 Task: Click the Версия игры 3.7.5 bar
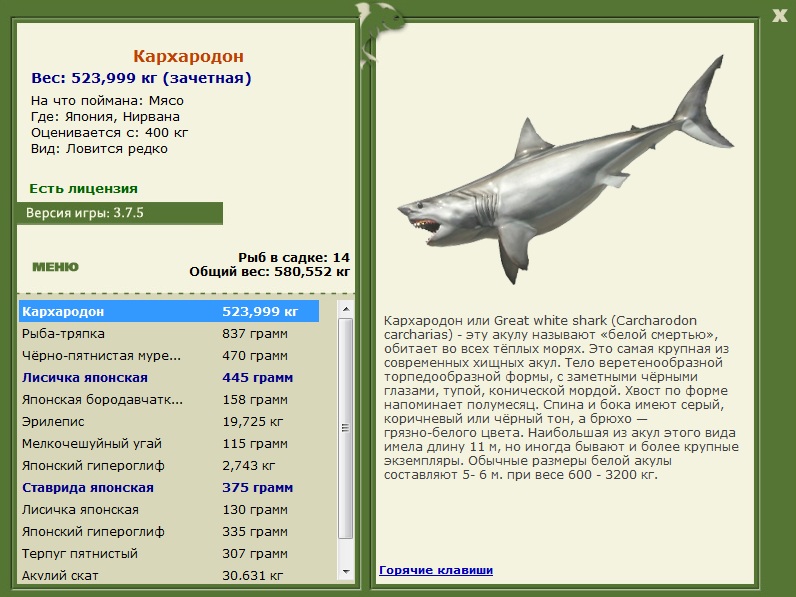[x=120, y=213]
